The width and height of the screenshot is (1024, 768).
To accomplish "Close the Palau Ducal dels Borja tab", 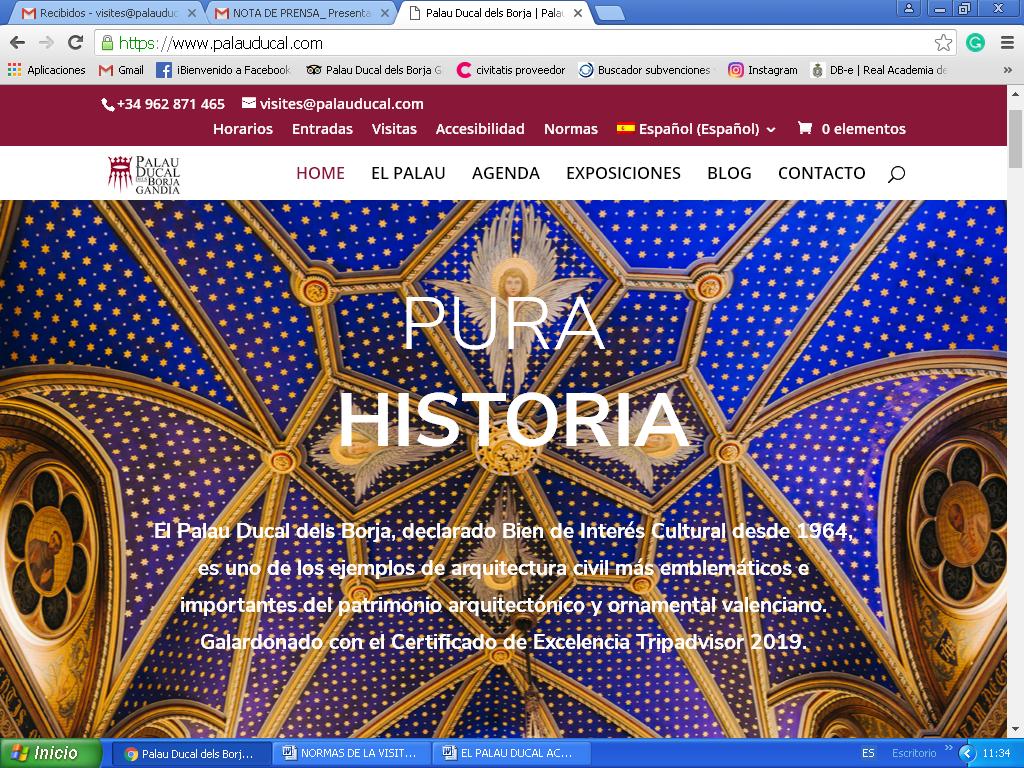I will coord(577,12).
